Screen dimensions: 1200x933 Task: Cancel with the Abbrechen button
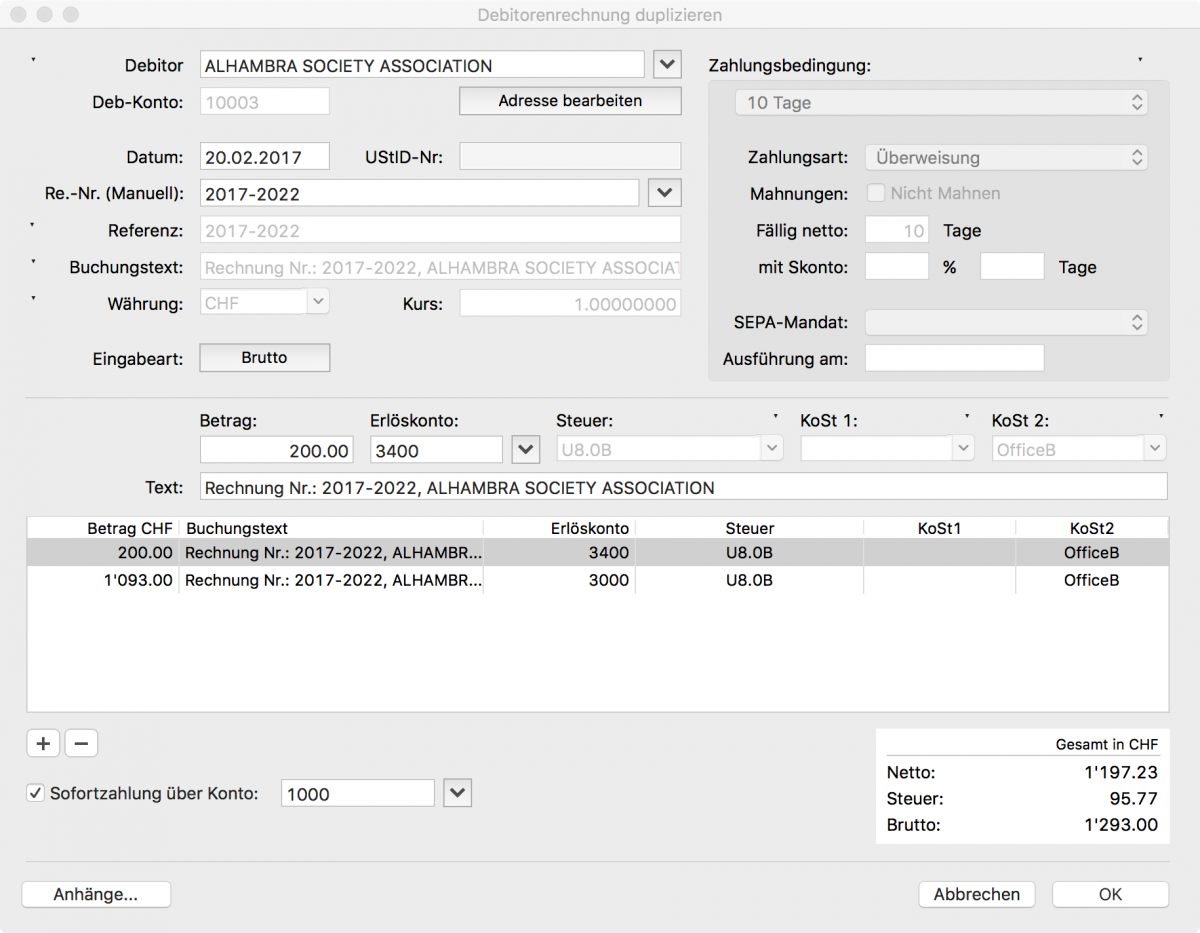pos(976,894)
